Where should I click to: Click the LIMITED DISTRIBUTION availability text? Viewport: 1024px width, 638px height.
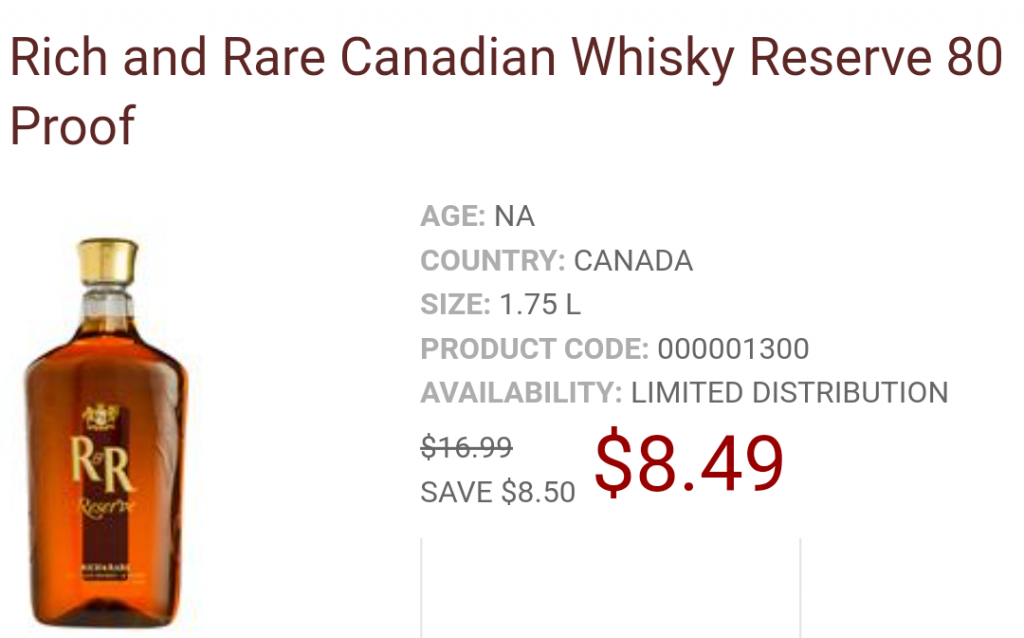point(789,393)
